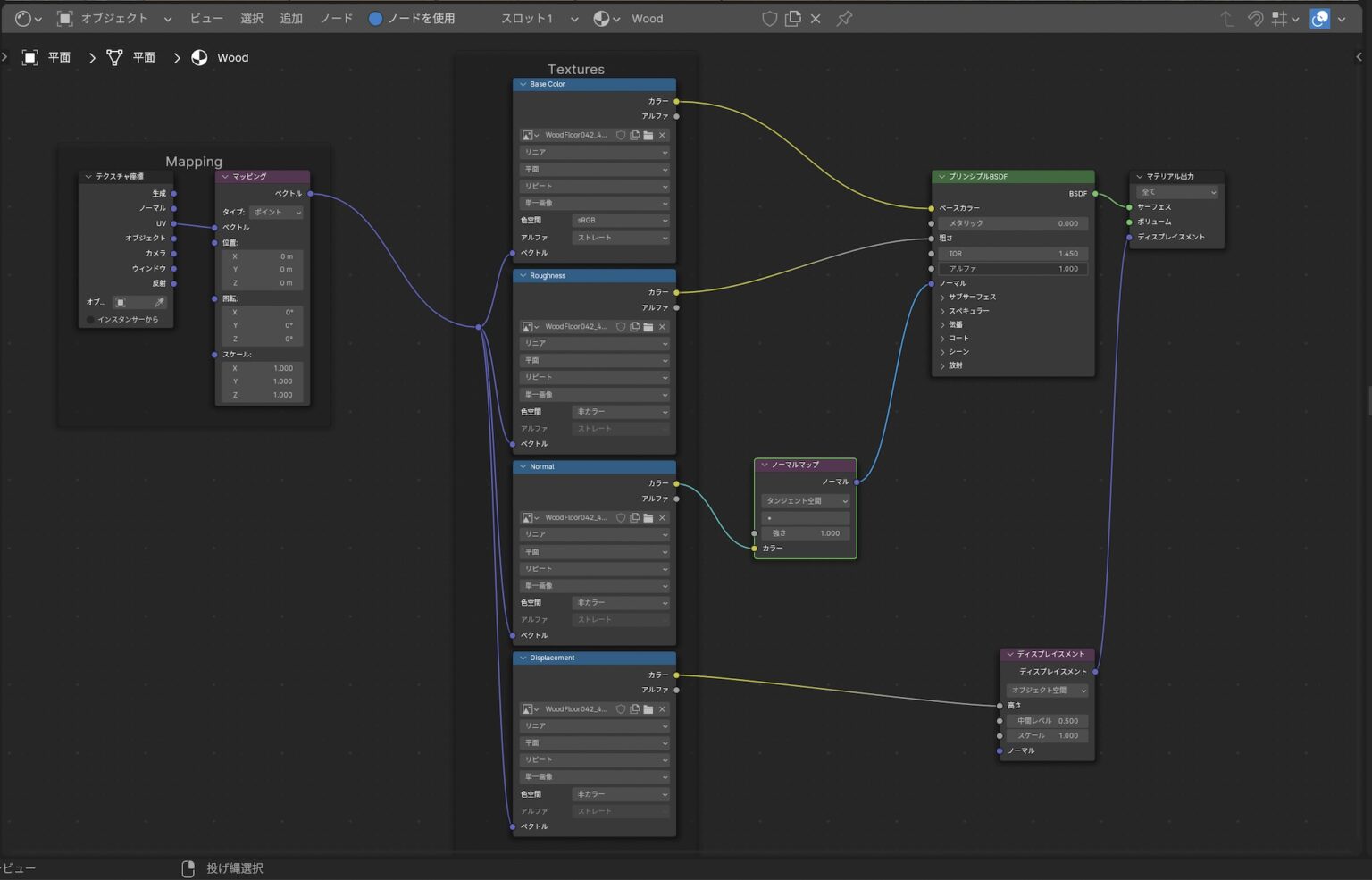Enable the ノードを使用 toggle
Image resolution: width=1372 pixels, height=880 pixels.
coord(376,18)
